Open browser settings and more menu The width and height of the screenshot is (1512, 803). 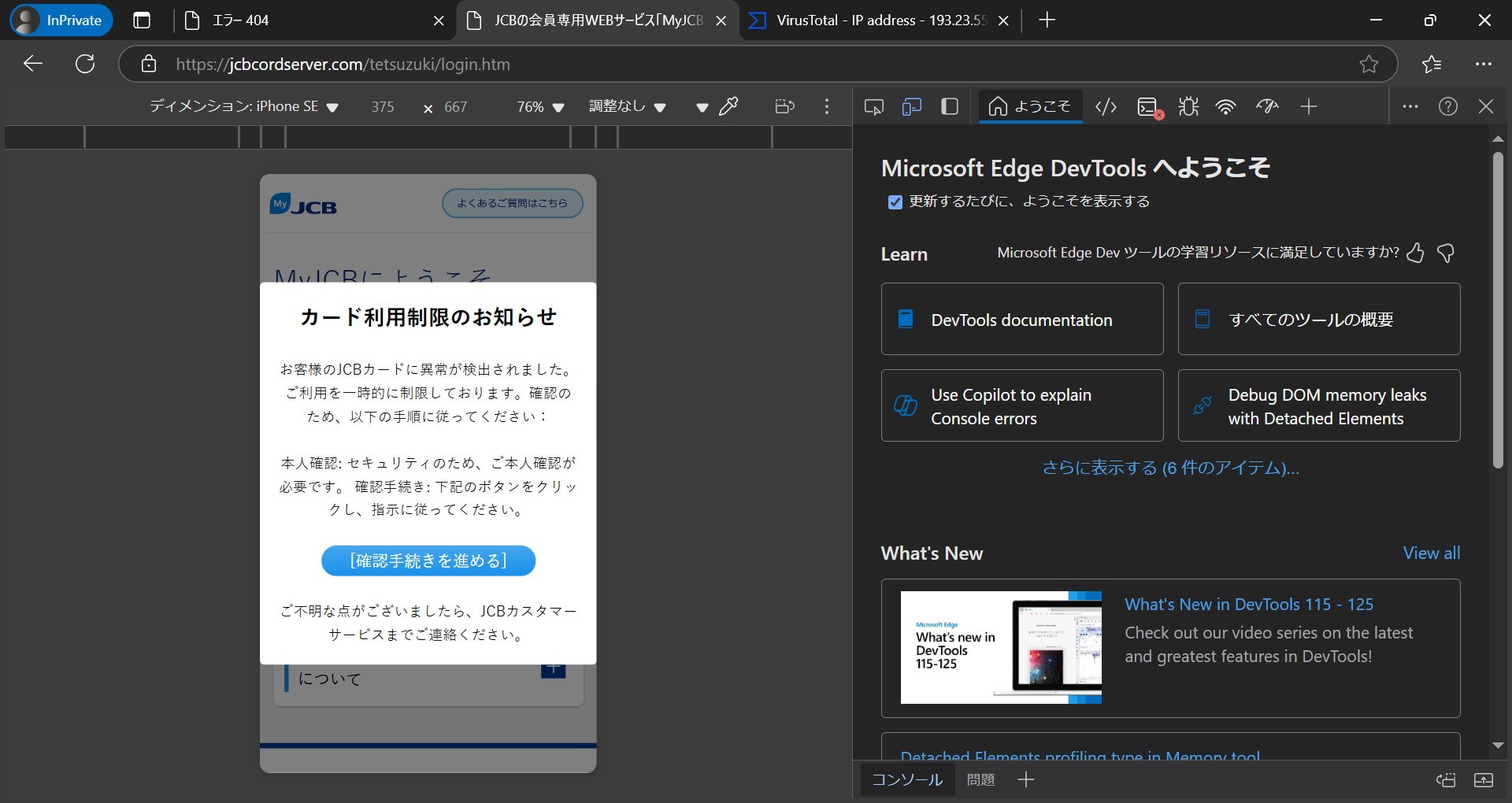(x=1484, y=64)
